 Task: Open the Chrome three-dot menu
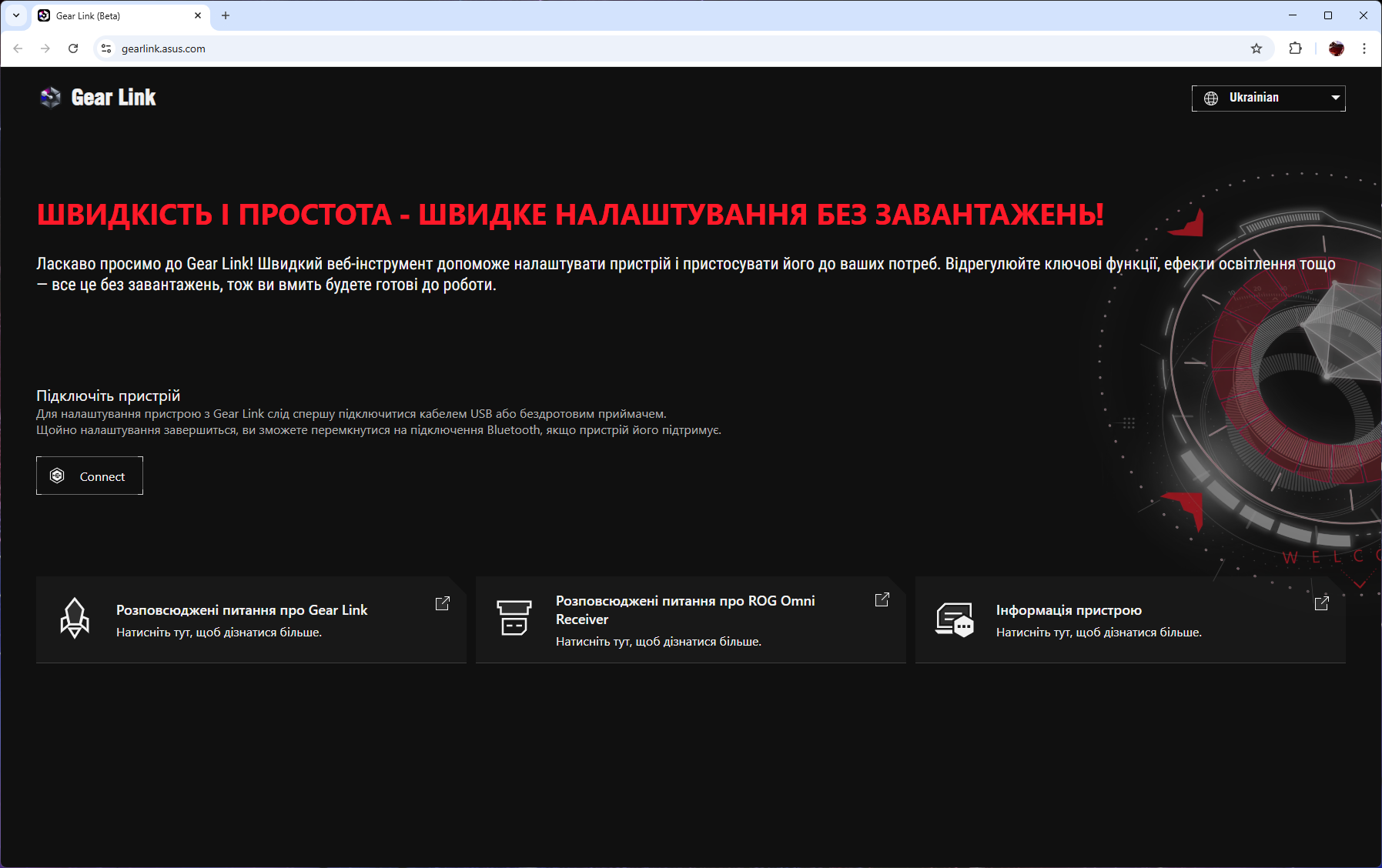tap(1364, 48)
